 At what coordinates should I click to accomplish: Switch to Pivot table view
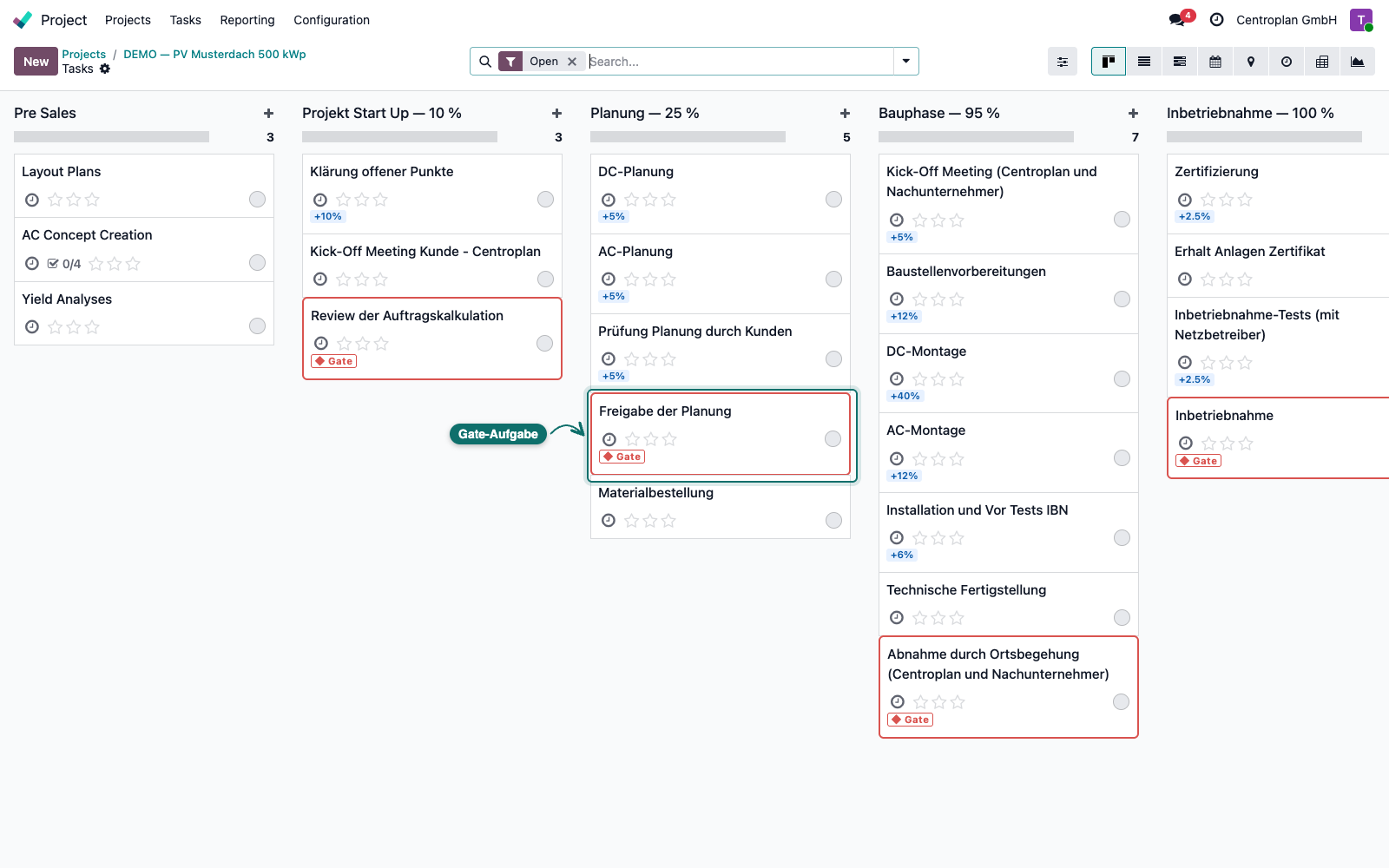click(1322, 62)
